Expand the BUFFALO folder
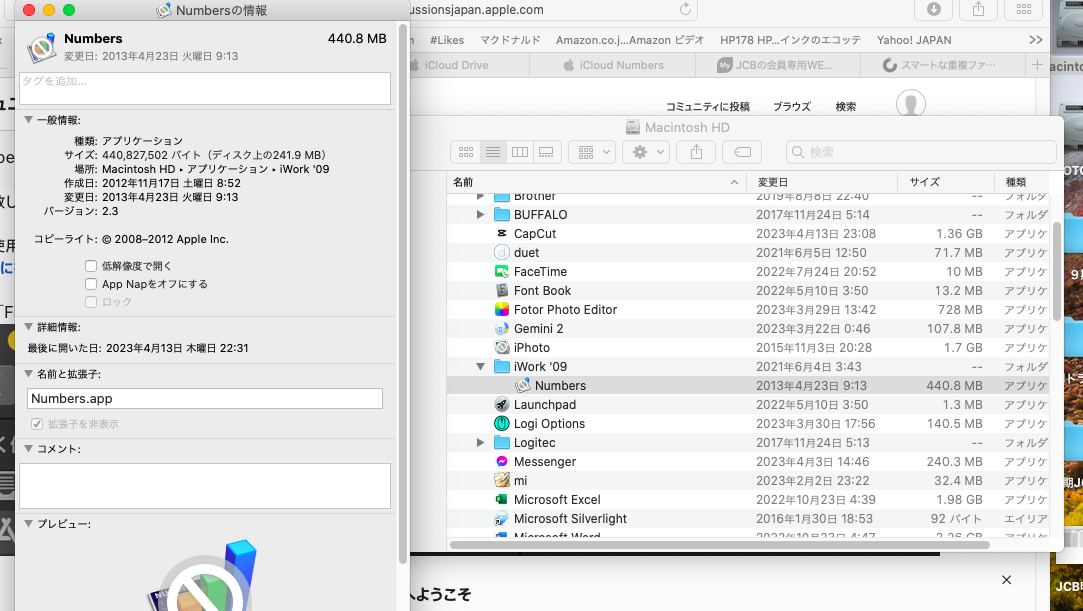 point(481,215)
